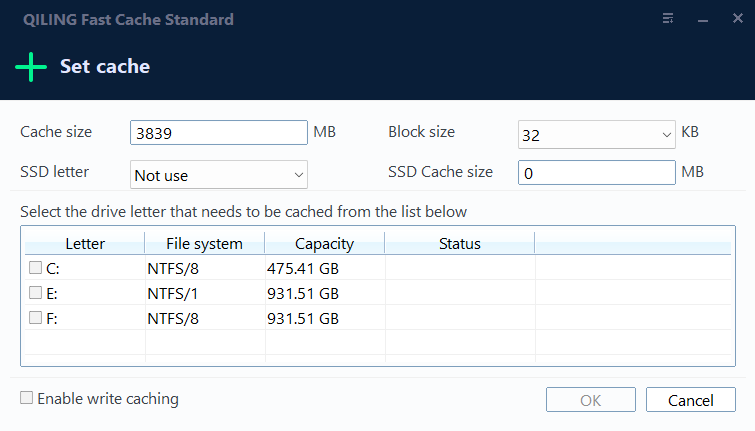Select the E: drive row capacity cell
The image size is (755, 431).
(x=325, y=293)
